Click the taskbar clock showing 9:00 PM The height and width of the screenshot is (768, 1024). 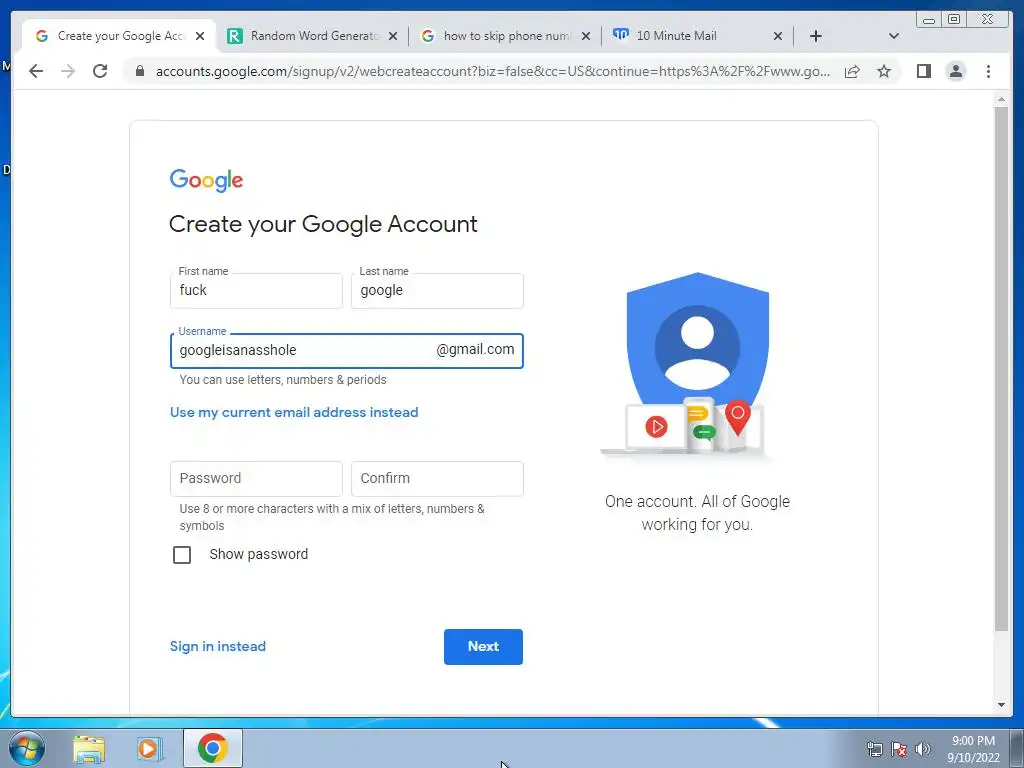click(x=973, y=749)
